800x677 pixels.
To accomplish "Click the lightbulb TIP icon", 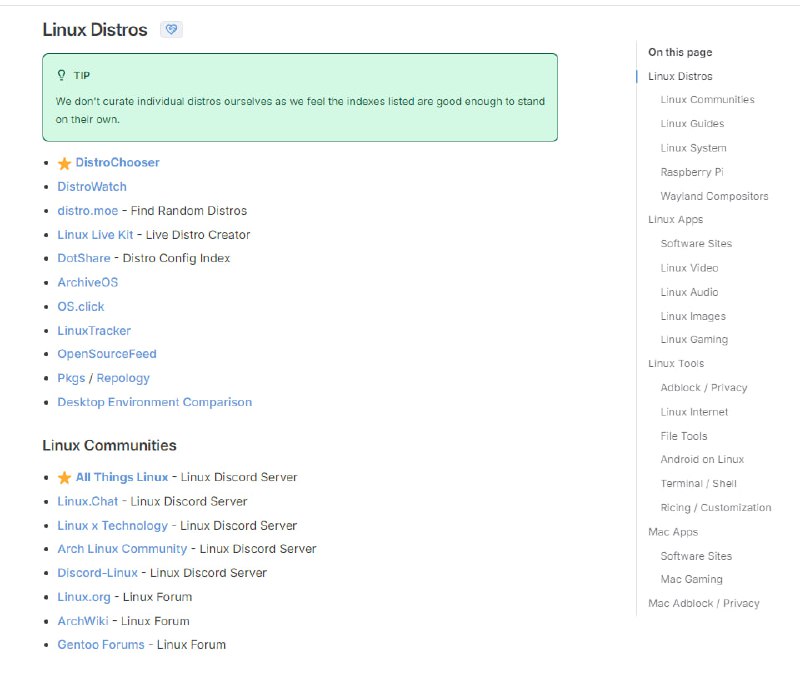I will point(62,75).
